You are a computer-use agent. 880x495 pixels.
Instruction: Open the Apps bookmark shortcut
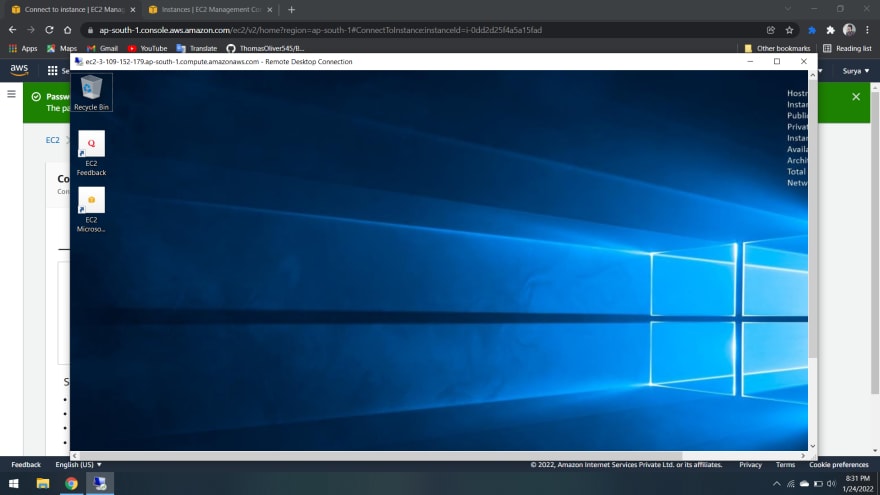coord(23,48)
